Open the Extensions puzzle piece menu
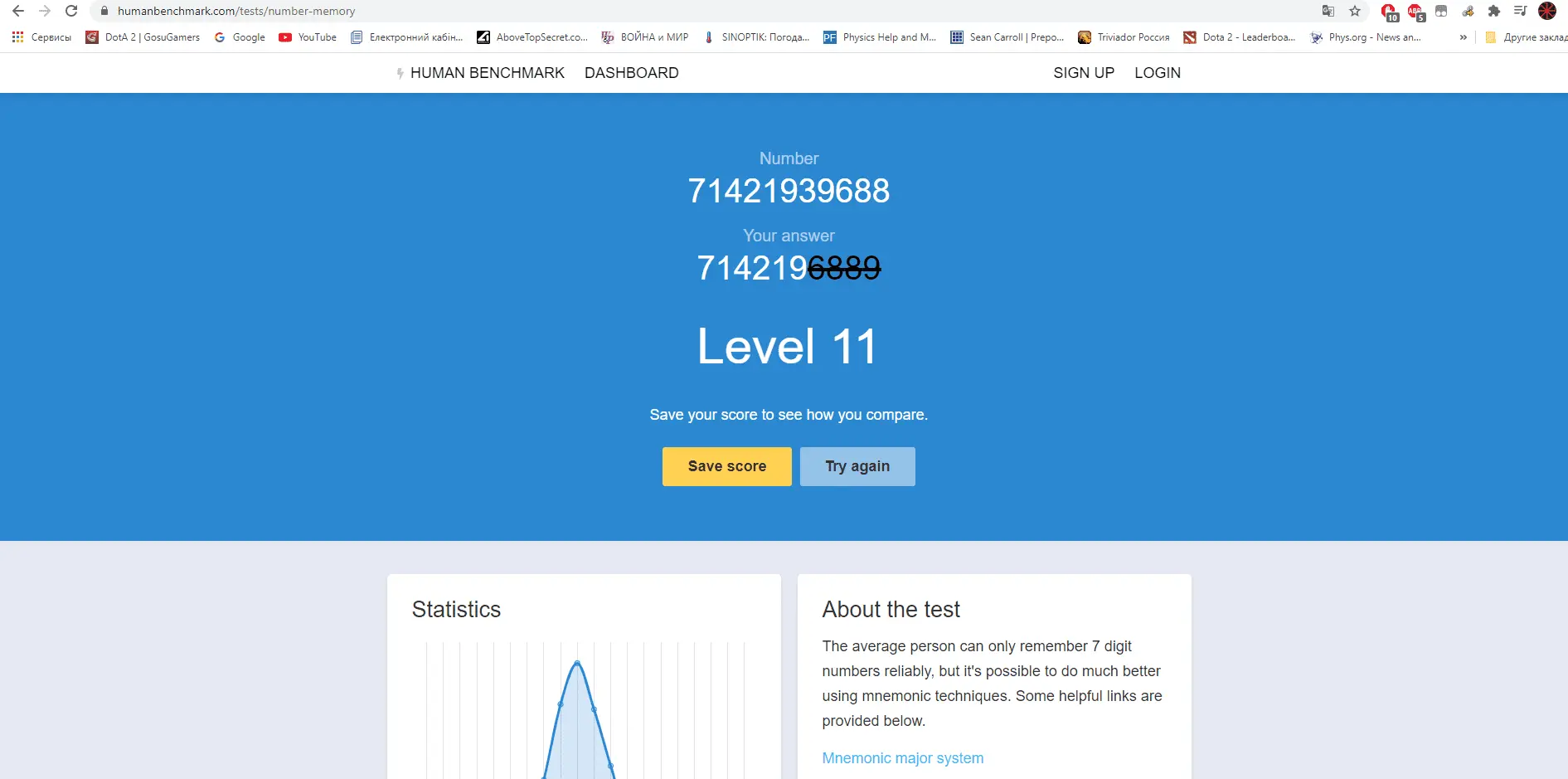This screenshot has width=1568, height=779. tap(1494, 11)
